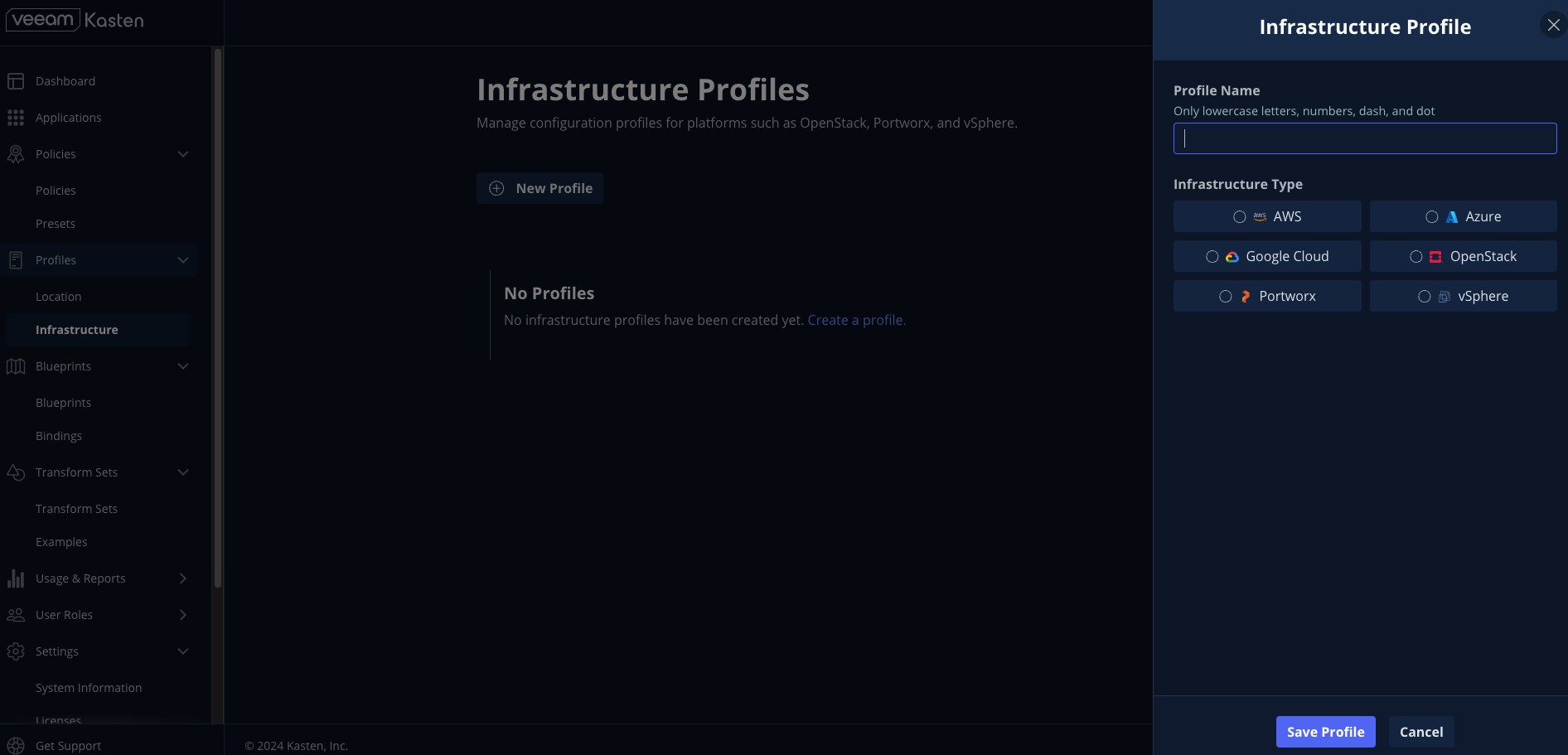
Task: Collapse the Policies section chevron
Action: coord(183,154)
